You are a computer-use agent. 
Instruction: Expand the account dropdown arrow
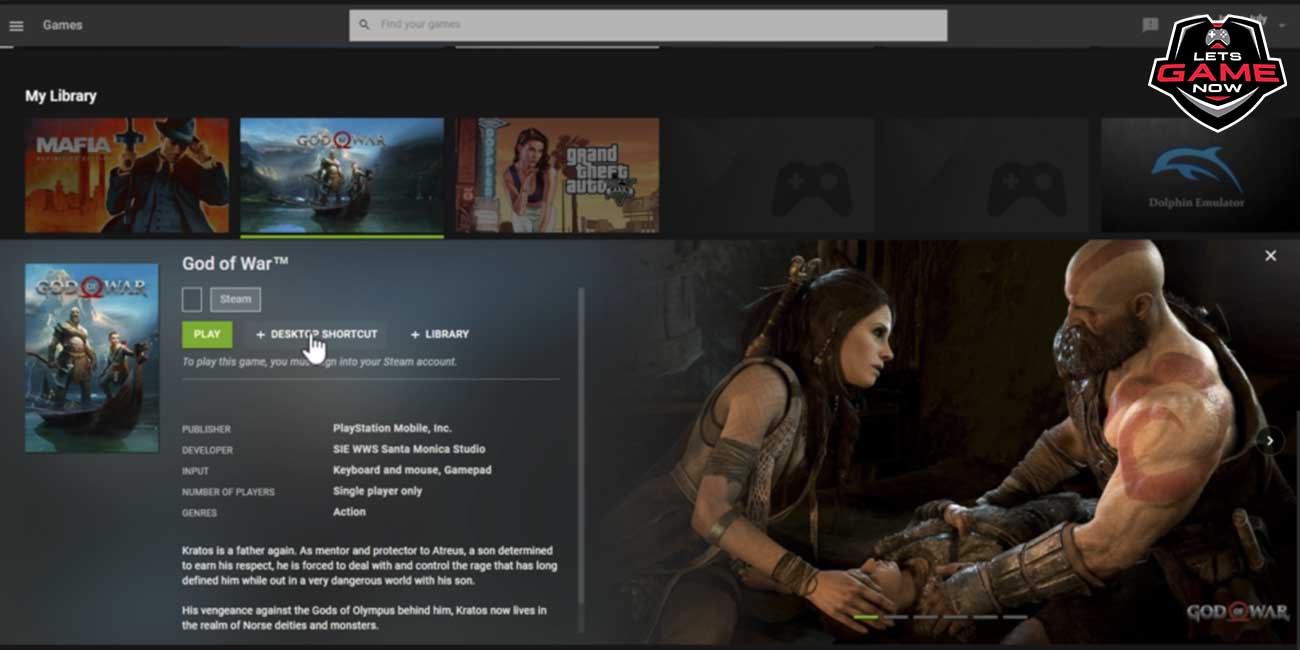[x=1282, y=25]
